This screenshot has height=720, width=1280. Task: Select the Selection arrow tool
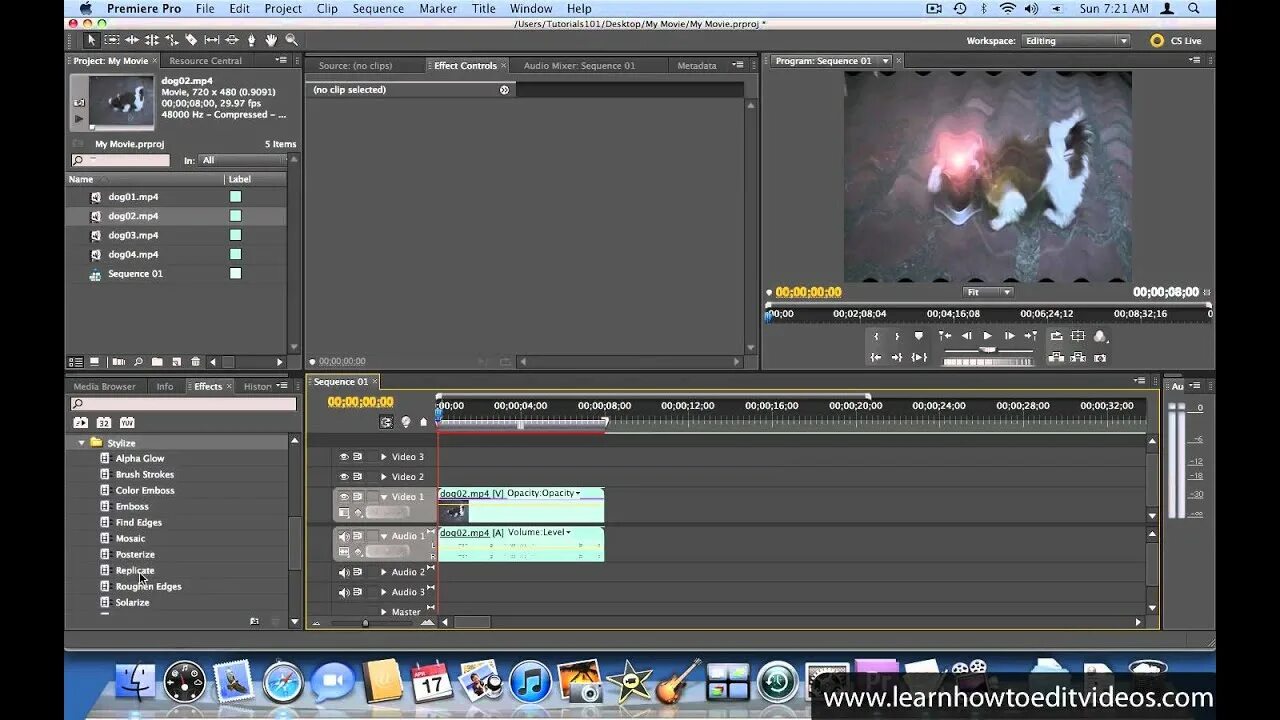91,40
